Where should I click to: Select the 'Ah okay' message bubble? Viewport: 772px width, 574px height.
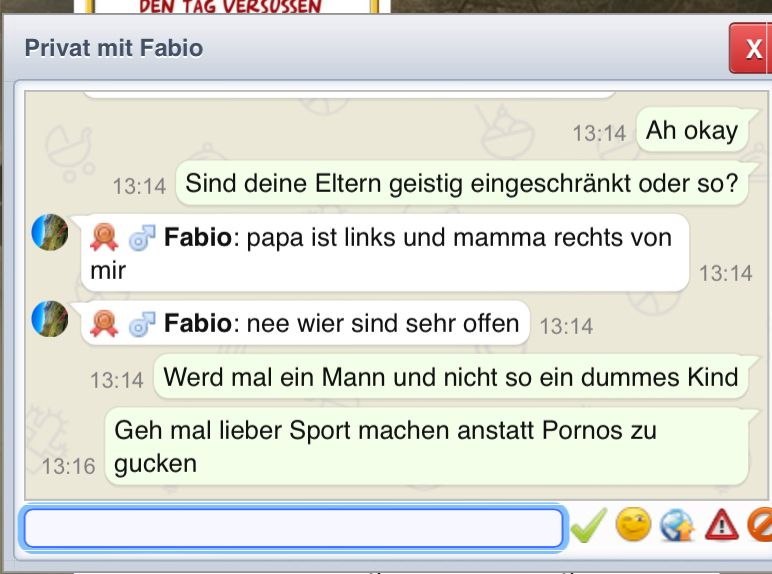692,130
